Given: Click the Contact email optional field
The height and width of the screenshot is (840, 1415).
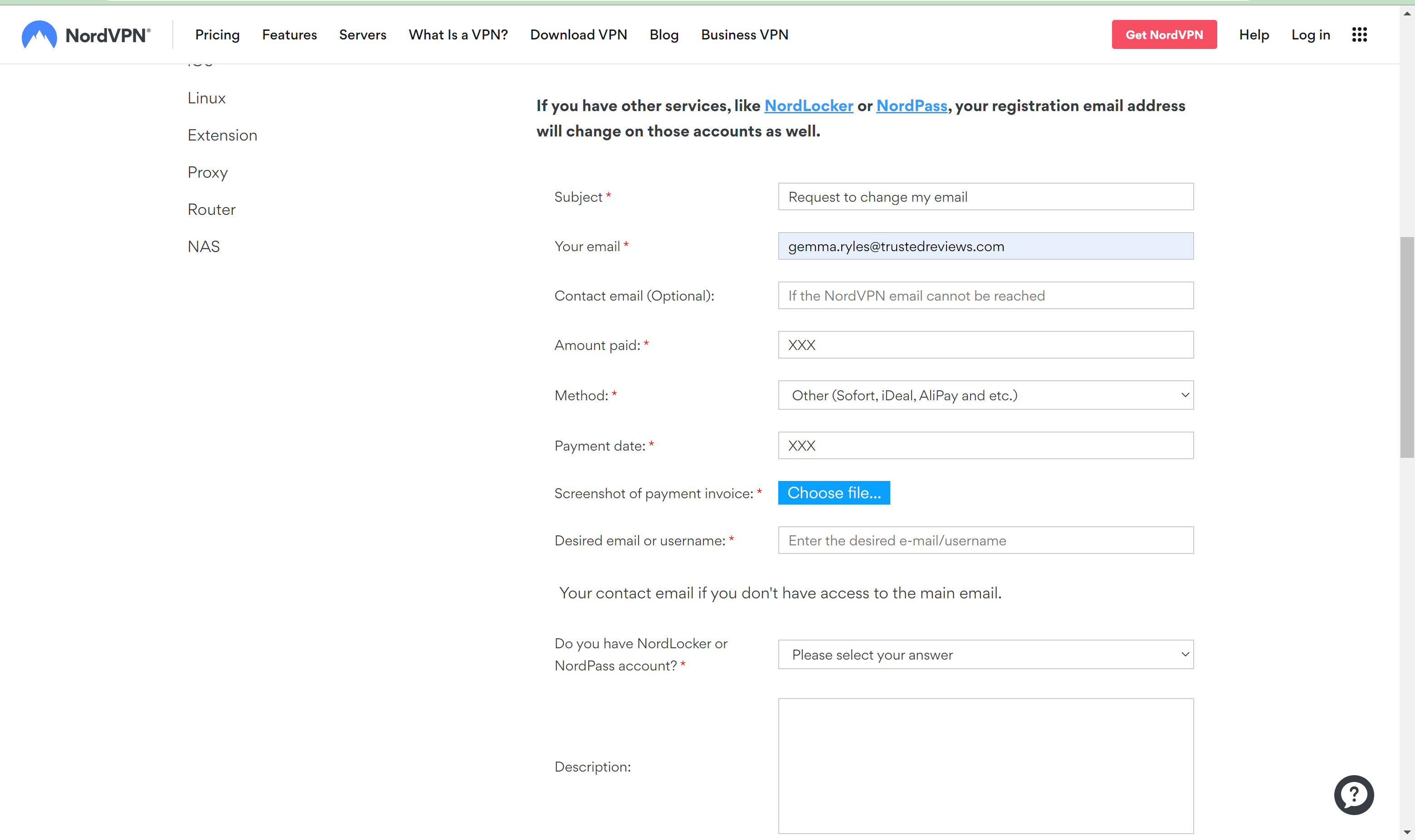Looking at the screenshot, I should point(986,296).
